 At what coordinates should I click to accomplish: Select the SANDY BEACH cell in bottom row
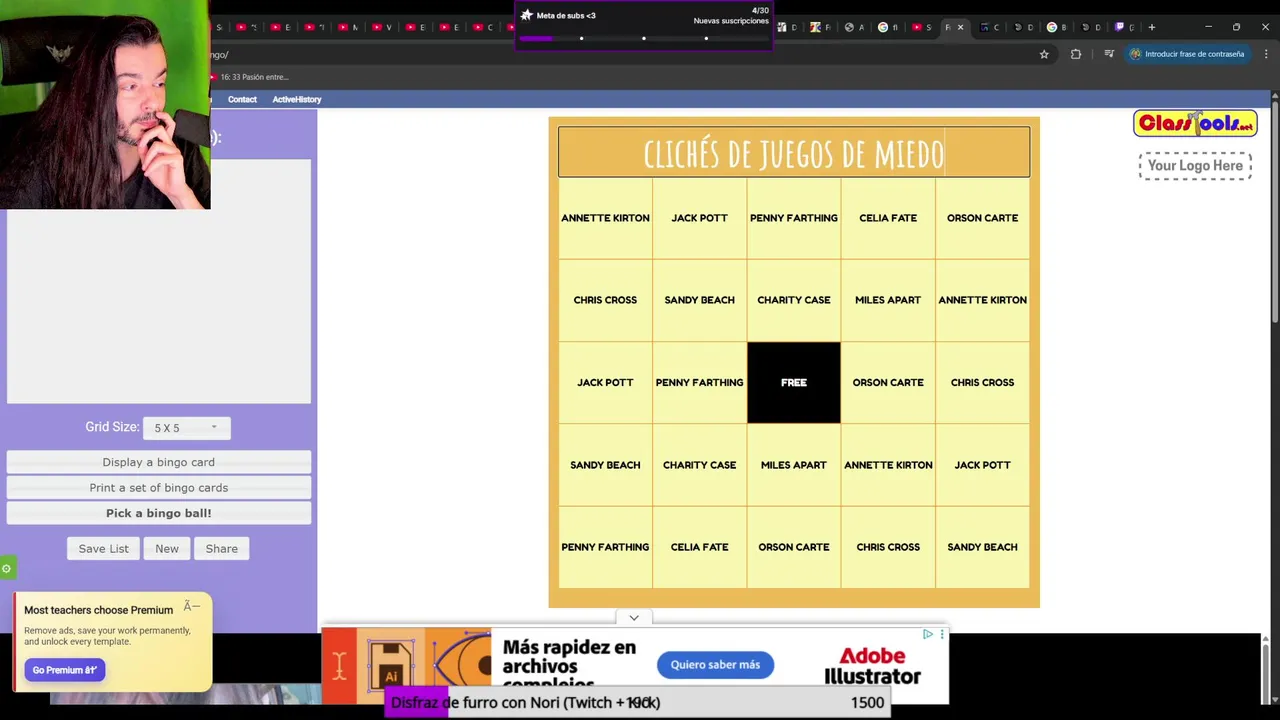point(982,547)
